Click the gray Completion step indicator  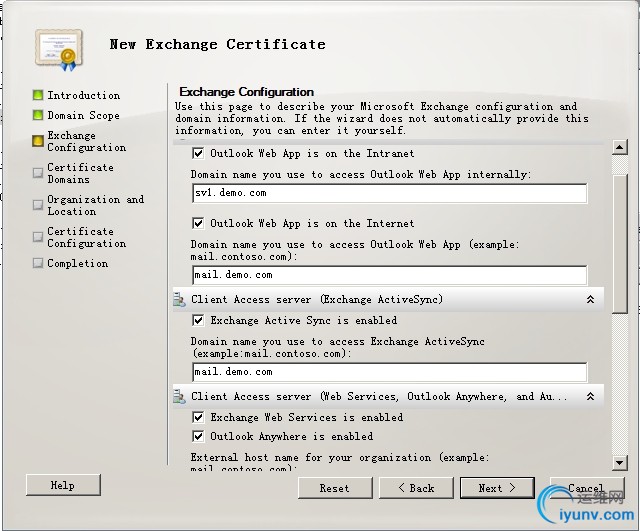tap(38, 263)
